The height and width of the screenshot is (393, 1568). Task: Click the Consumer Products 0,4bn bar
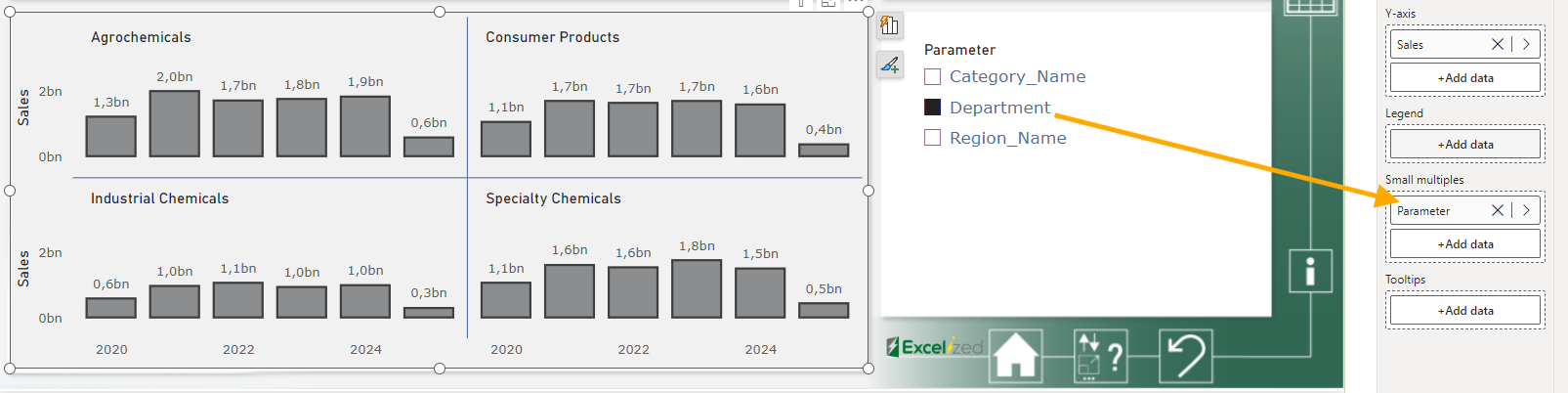(824, 151)
